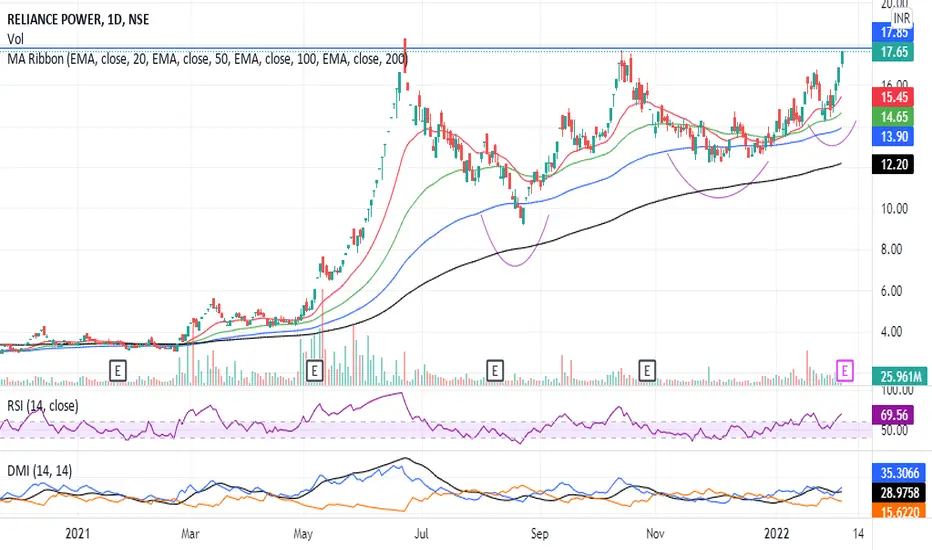
Task: Click the 4.00 price axis label
Action: click(x=891, y=332)
